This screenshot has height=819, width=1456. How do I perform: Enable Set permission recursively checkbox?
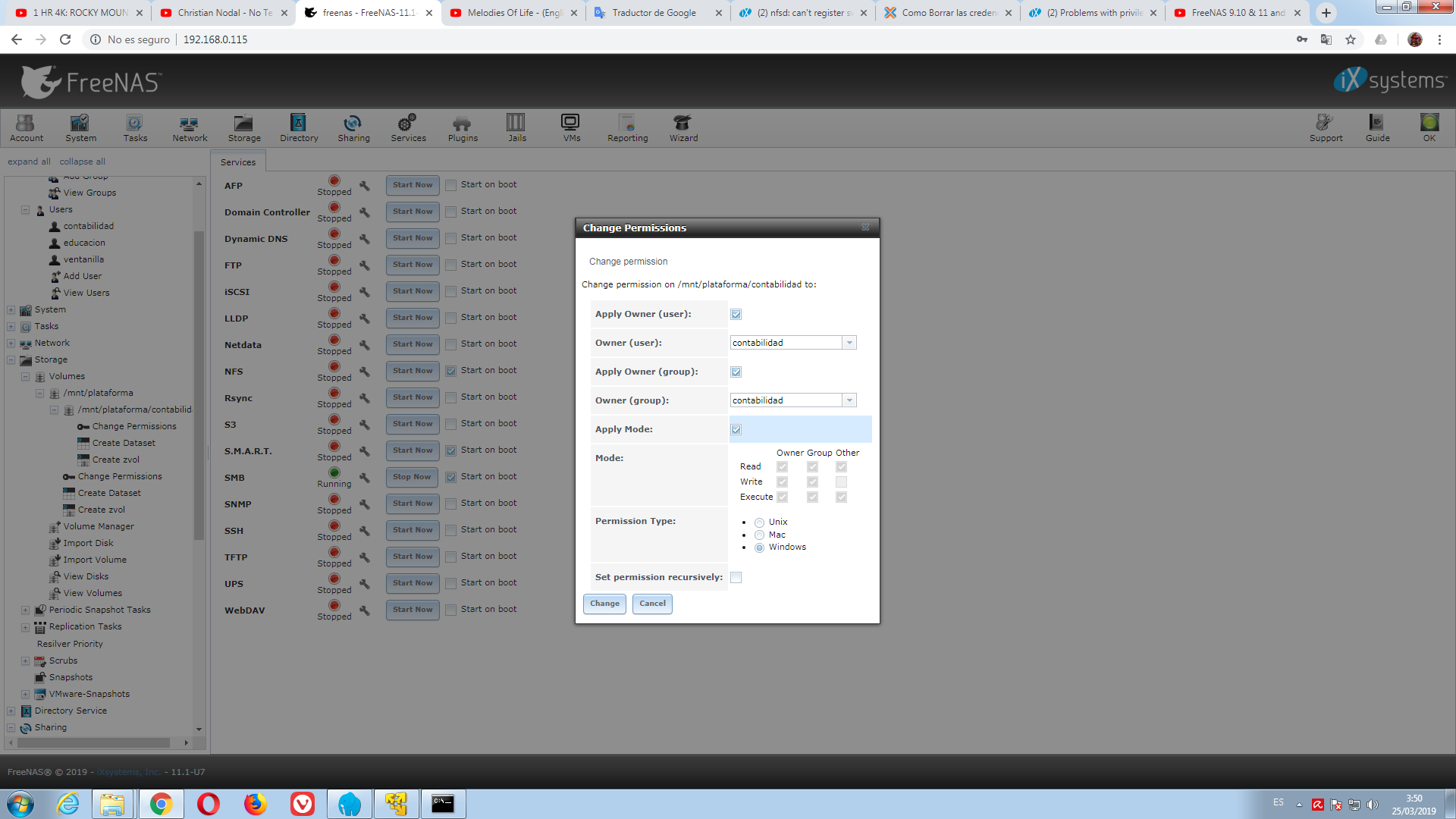pos(736,578)
